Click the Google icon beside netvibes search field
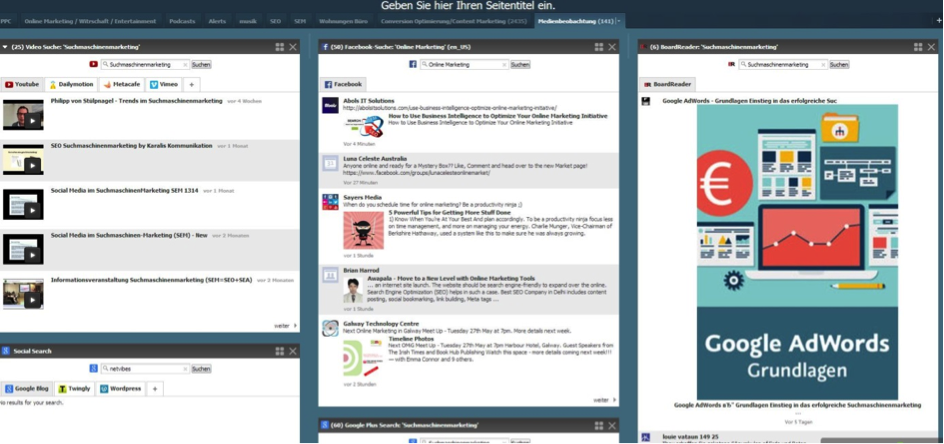Image resolution: width=944 pixels, height=444 pixels. click(x=94, y=369)
